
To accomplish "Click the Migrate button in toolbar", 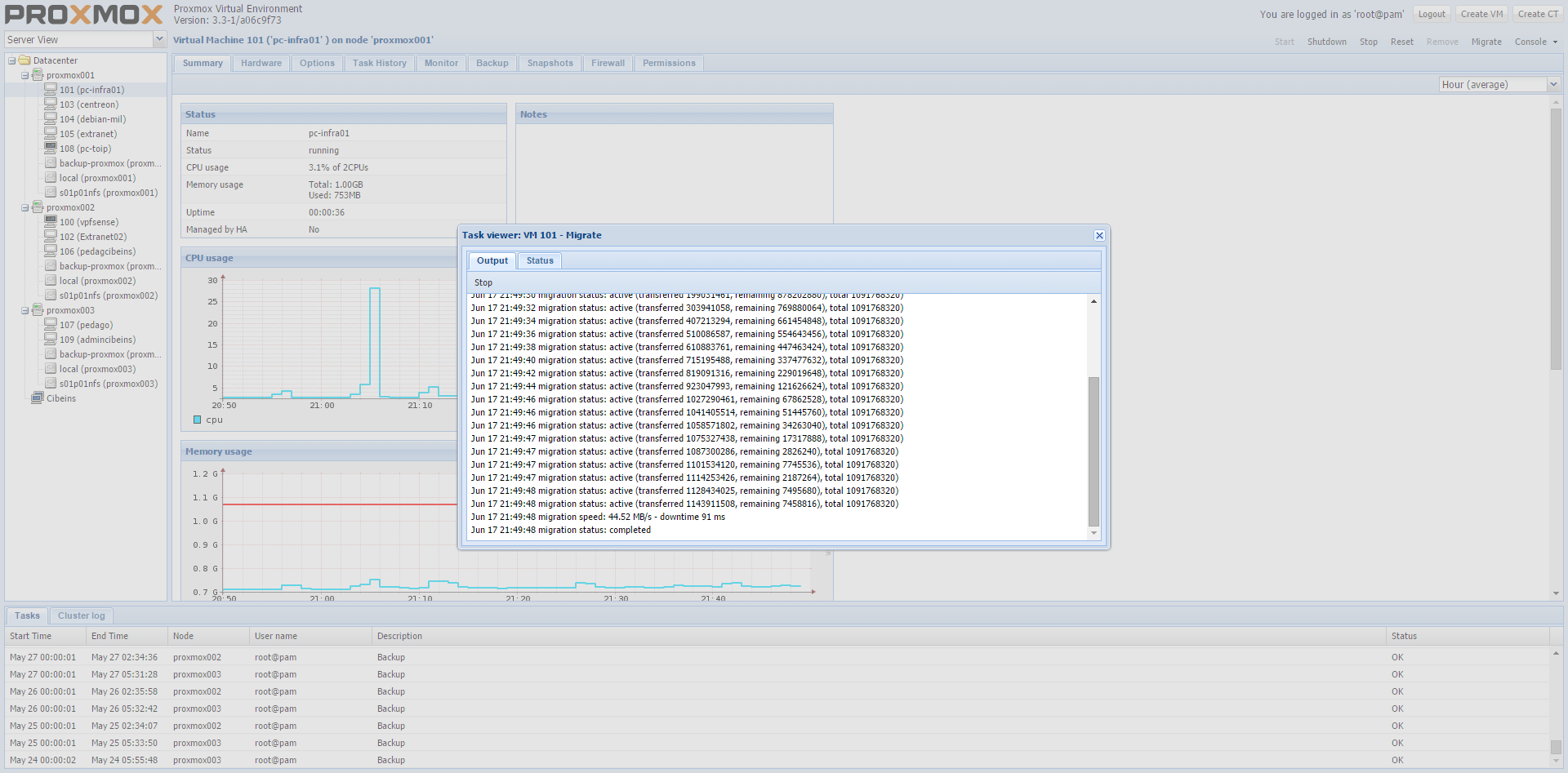I will point(1486,42).
